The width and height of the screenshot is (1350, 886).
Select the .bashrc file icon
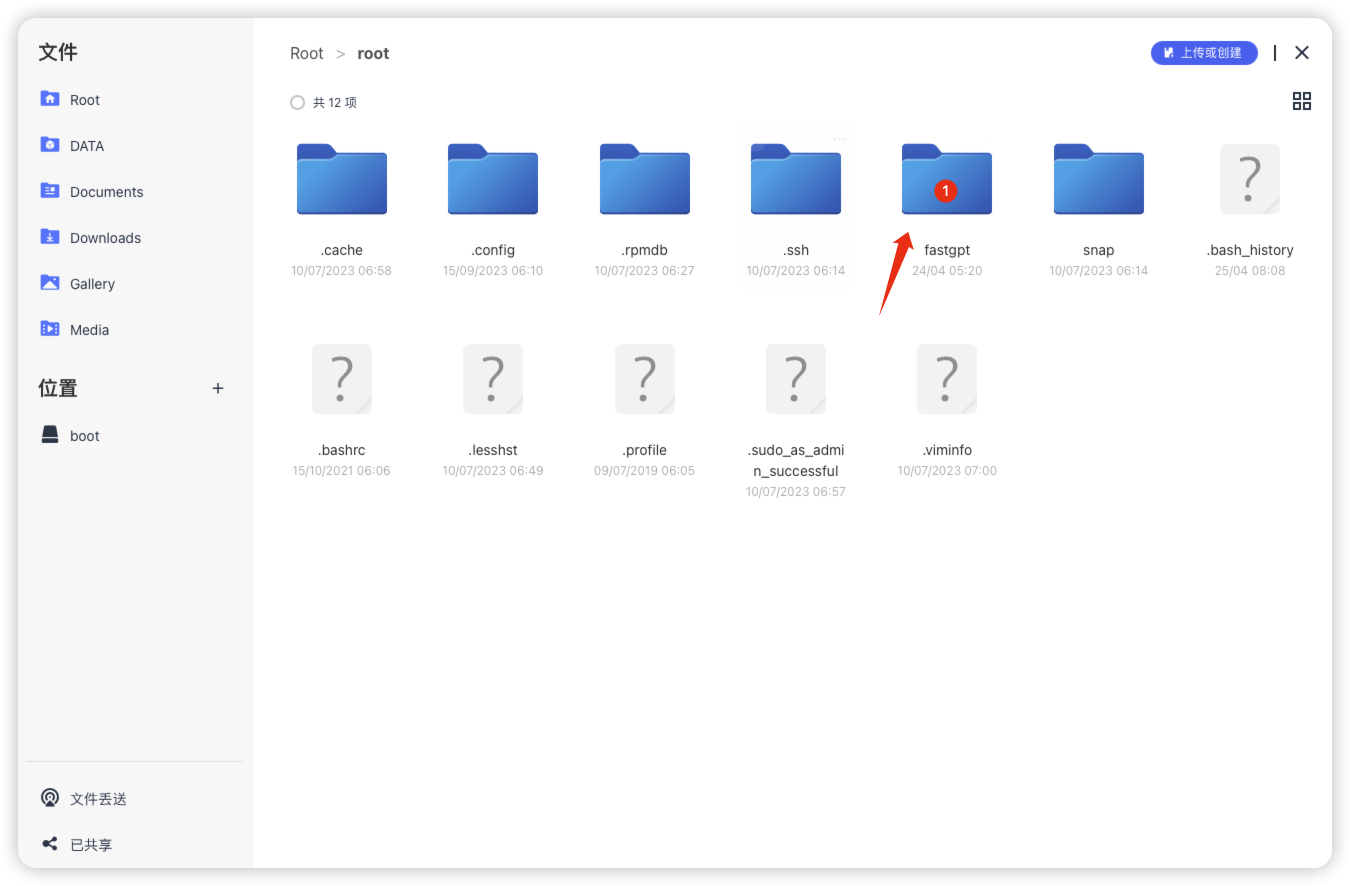click(x=342, y=379)
